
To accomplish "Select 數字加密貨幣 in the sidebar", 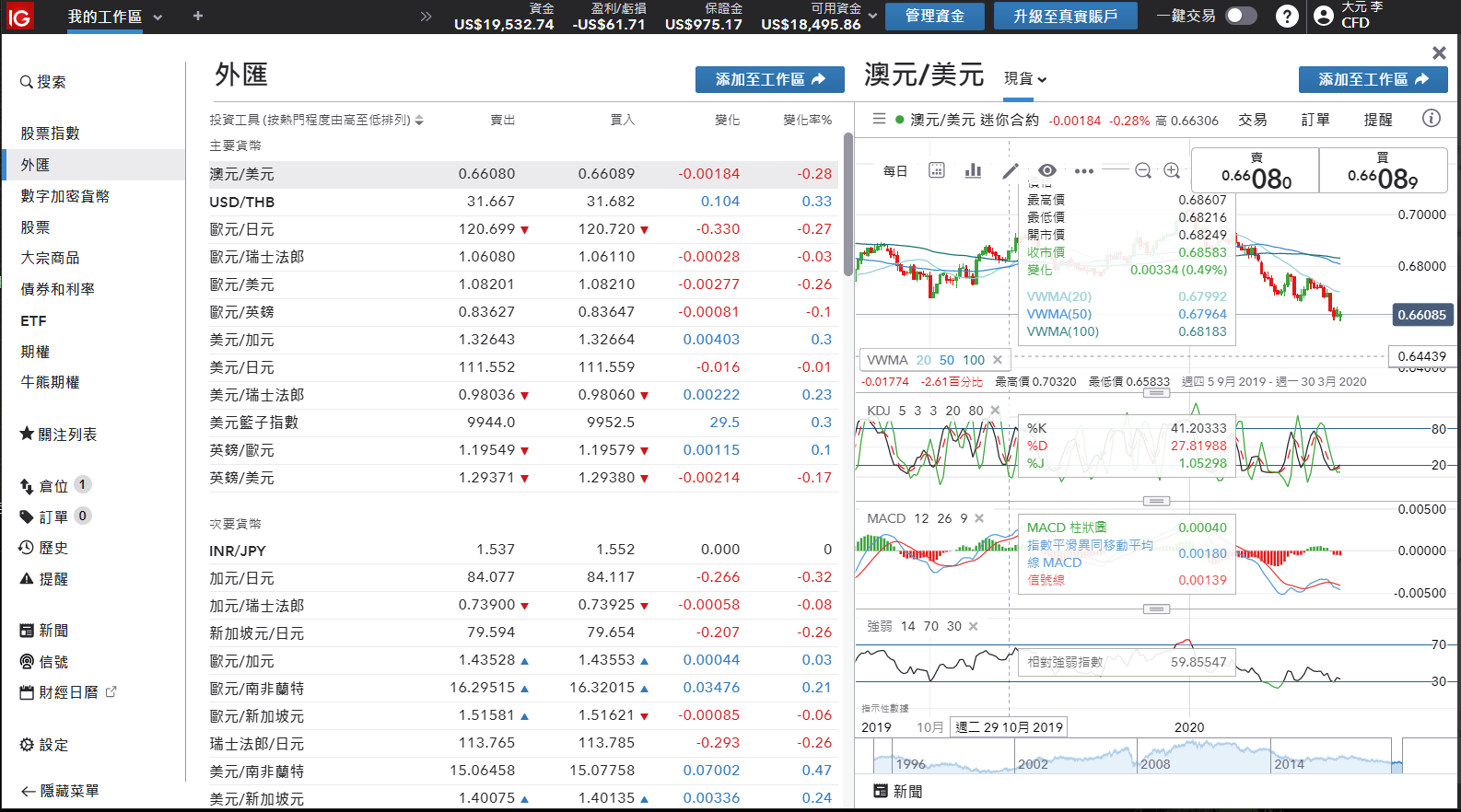I will click(65, 196).
